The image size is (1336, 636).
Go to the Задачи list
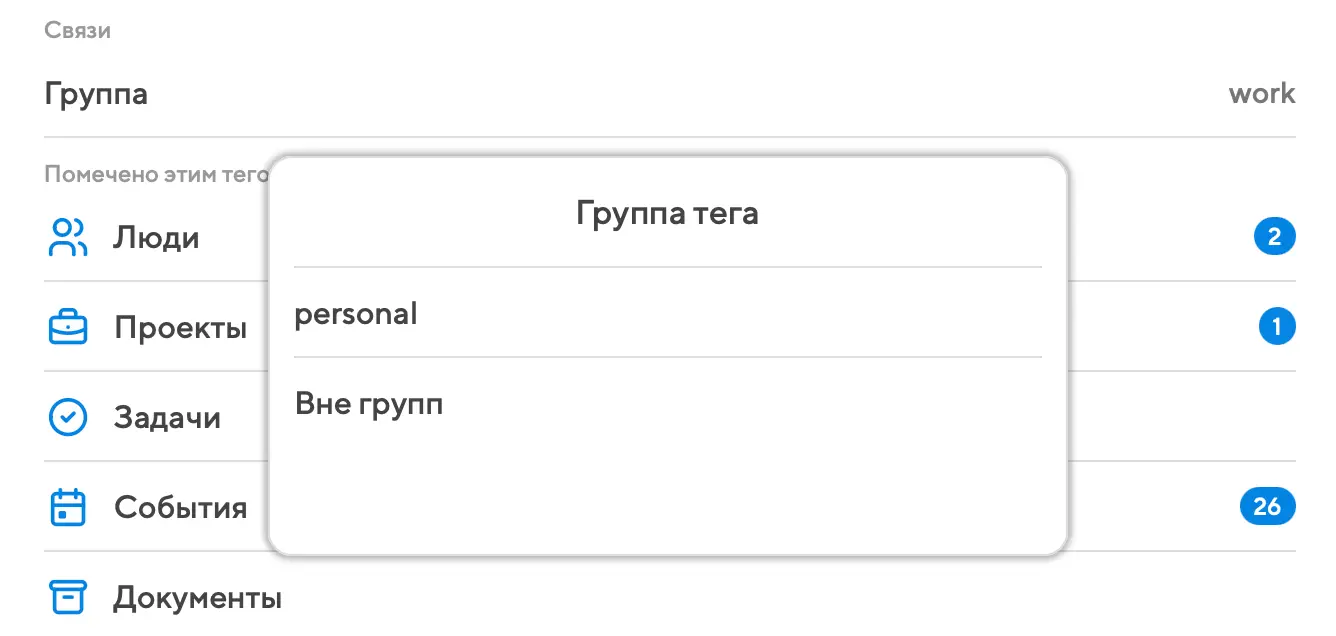(x=167, y=417)
